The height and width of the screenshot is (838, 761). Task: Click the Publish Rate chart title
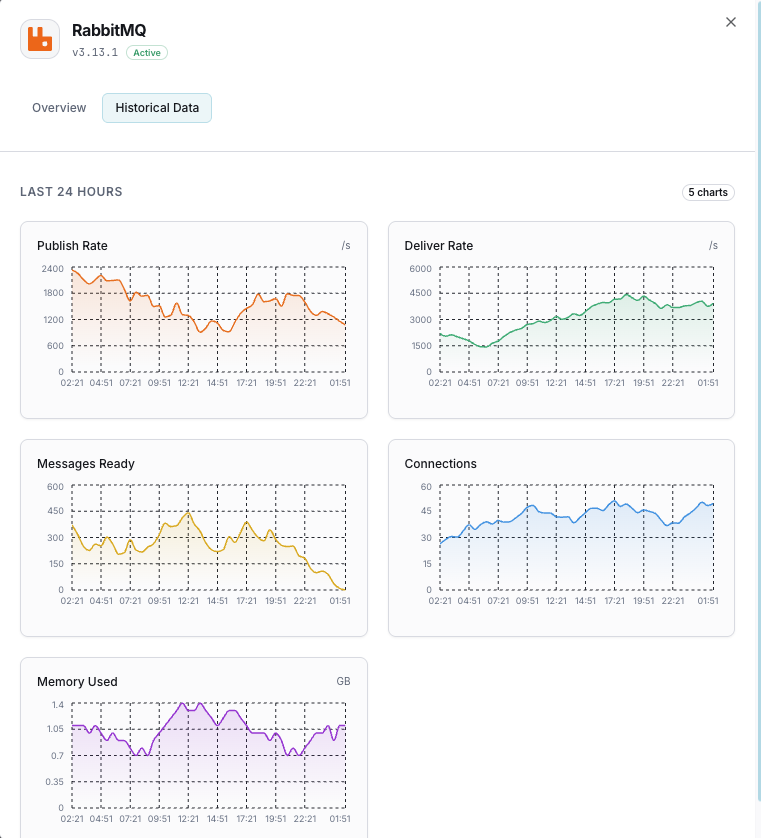pos(72,245)
